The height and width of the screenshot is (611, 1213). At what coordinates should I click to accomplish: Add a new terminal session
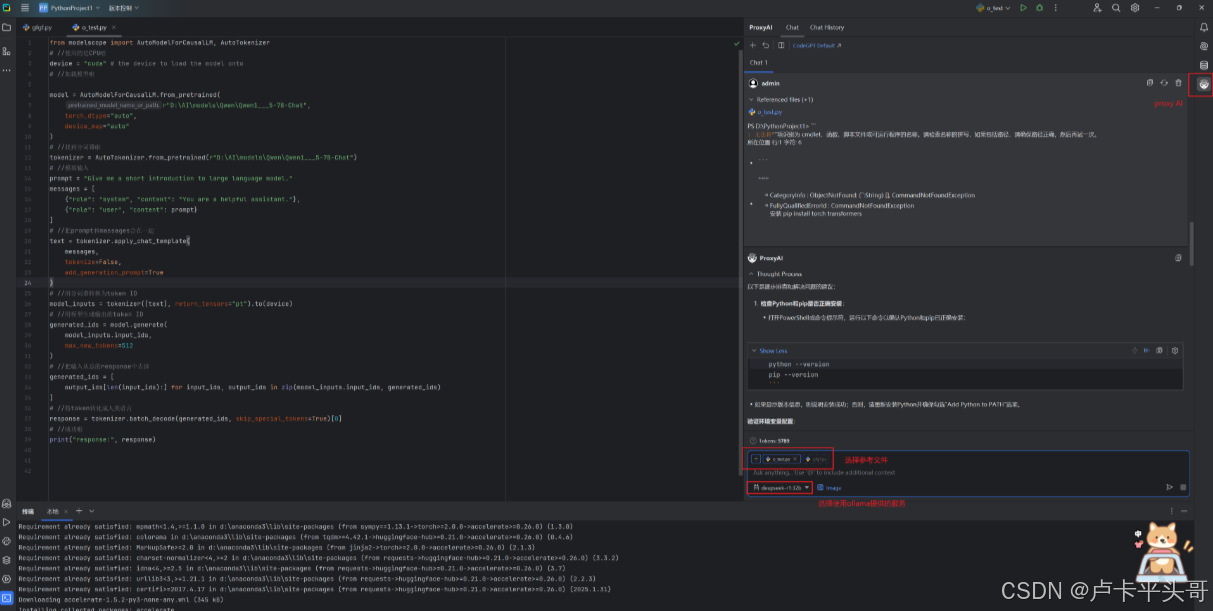coord(78,511)
